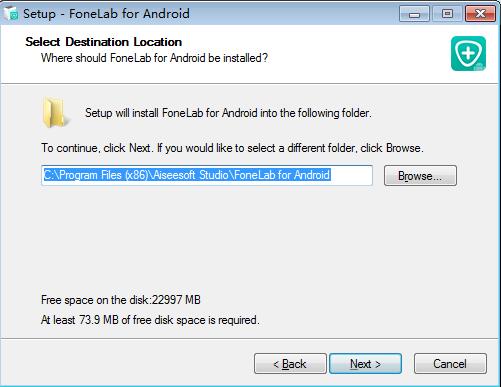The image size is (501, 387).
Task: Click the FoneLab shield logo icon
Action: pos(468,53)
